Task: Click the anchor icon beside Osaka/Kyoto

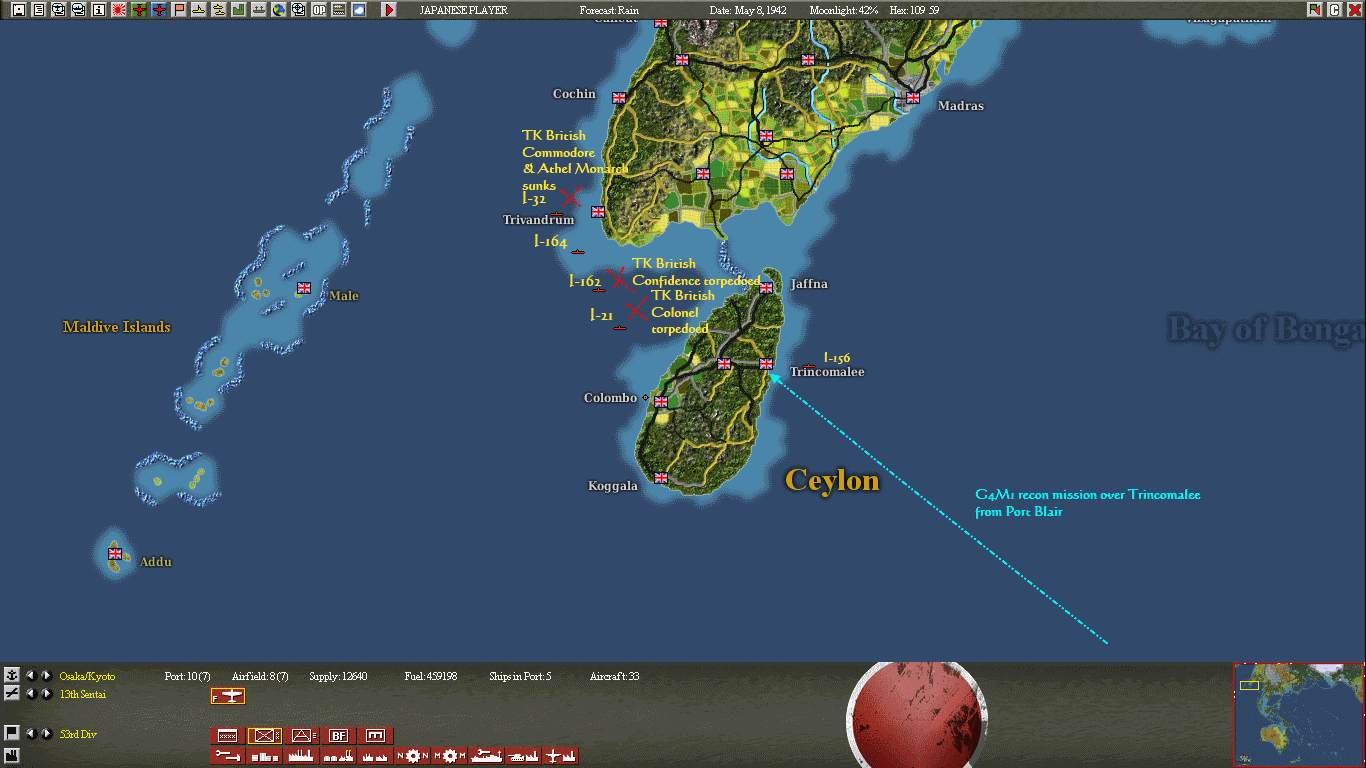Action: [x=12, y=676]
